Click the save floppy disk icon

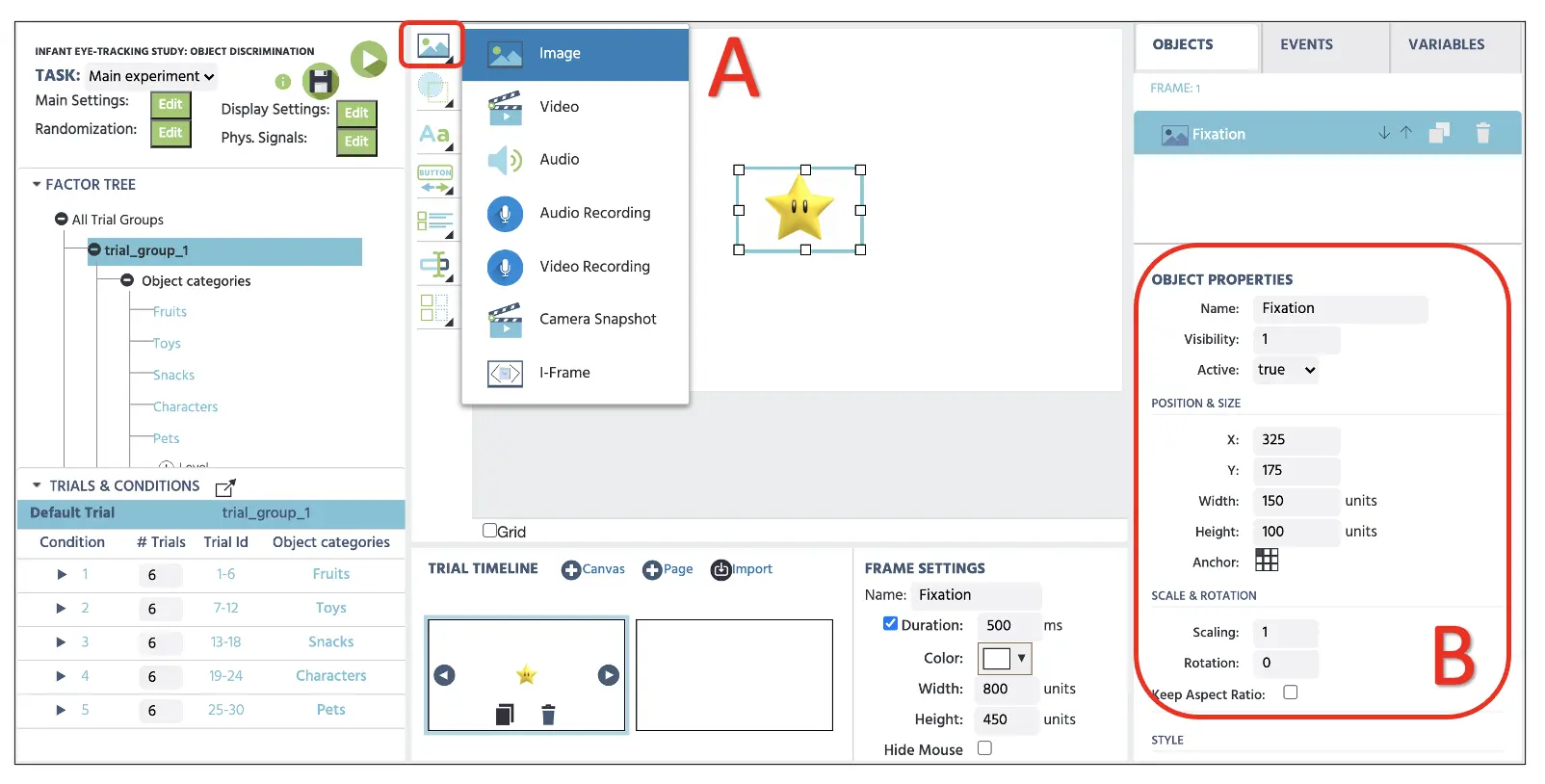point(321,82)
